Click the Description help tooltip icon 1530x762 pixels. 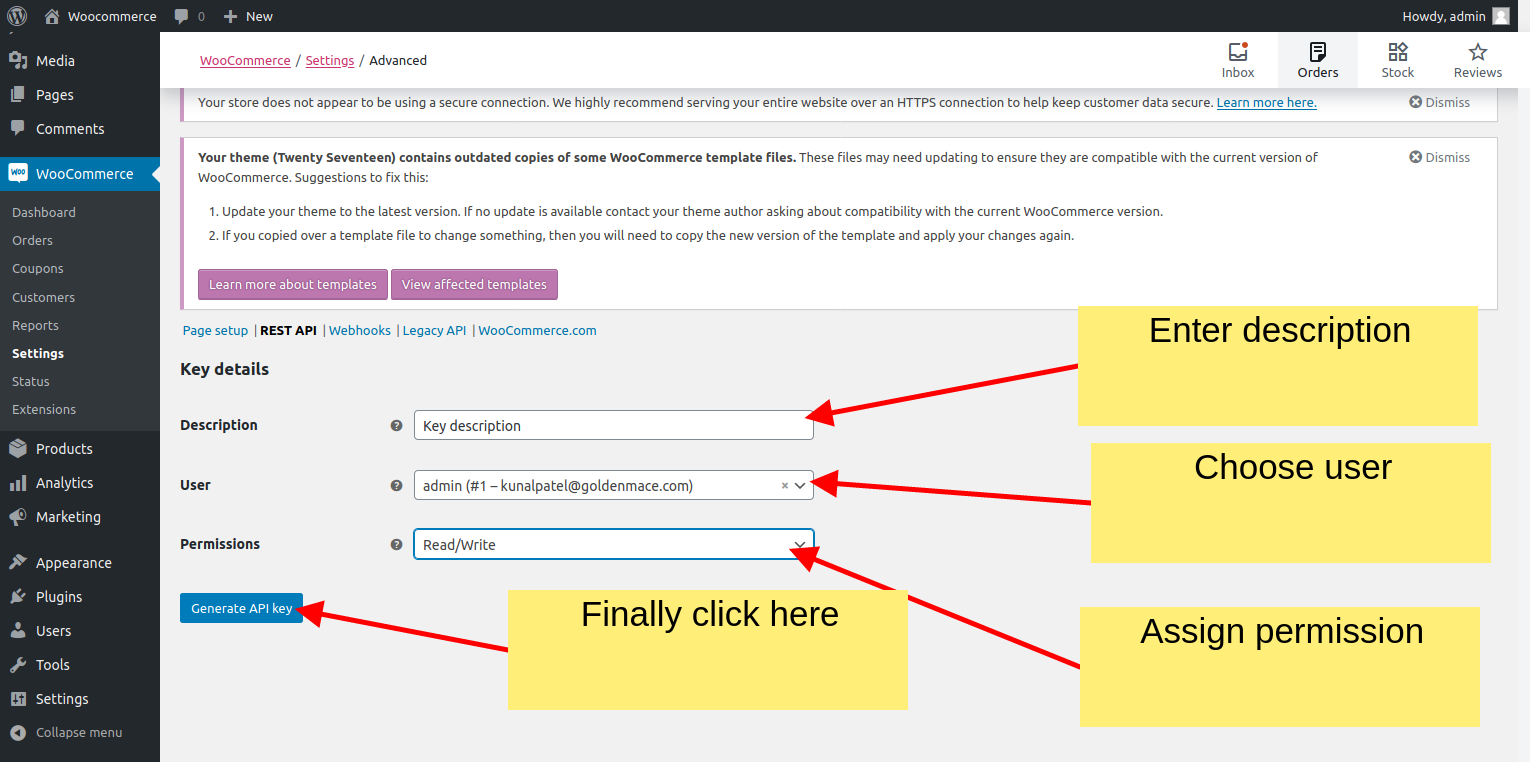pos(396,425)
